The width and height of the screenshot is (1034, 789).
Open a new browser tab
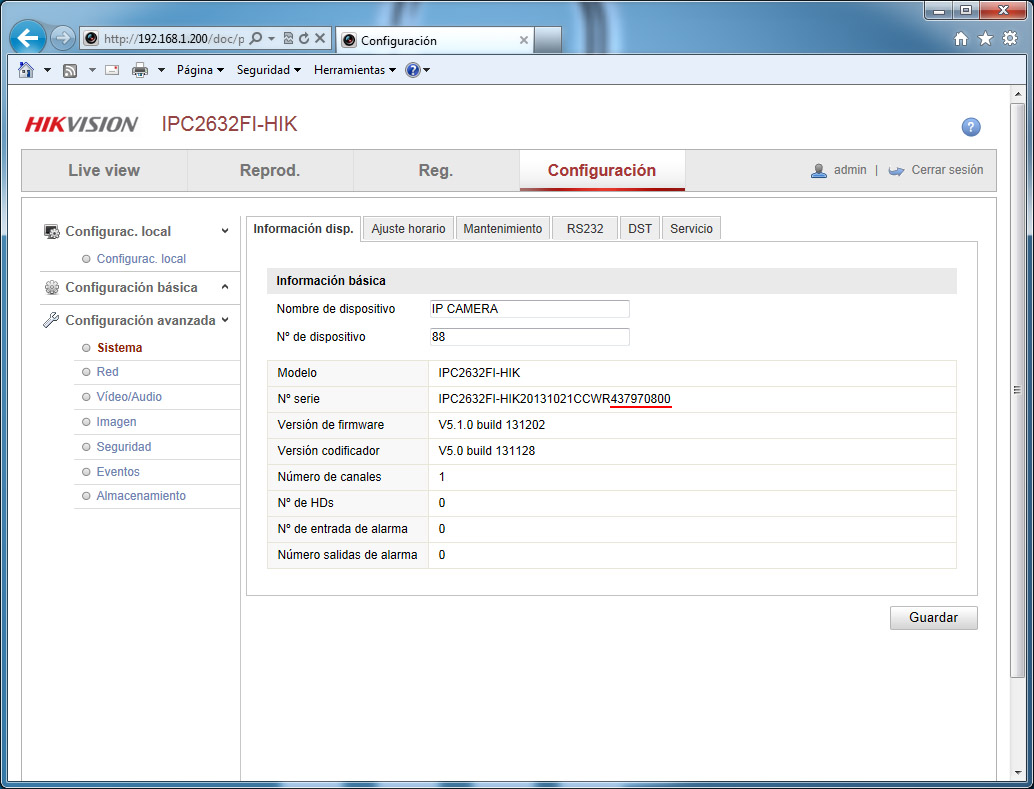click(x=547, y=40)
